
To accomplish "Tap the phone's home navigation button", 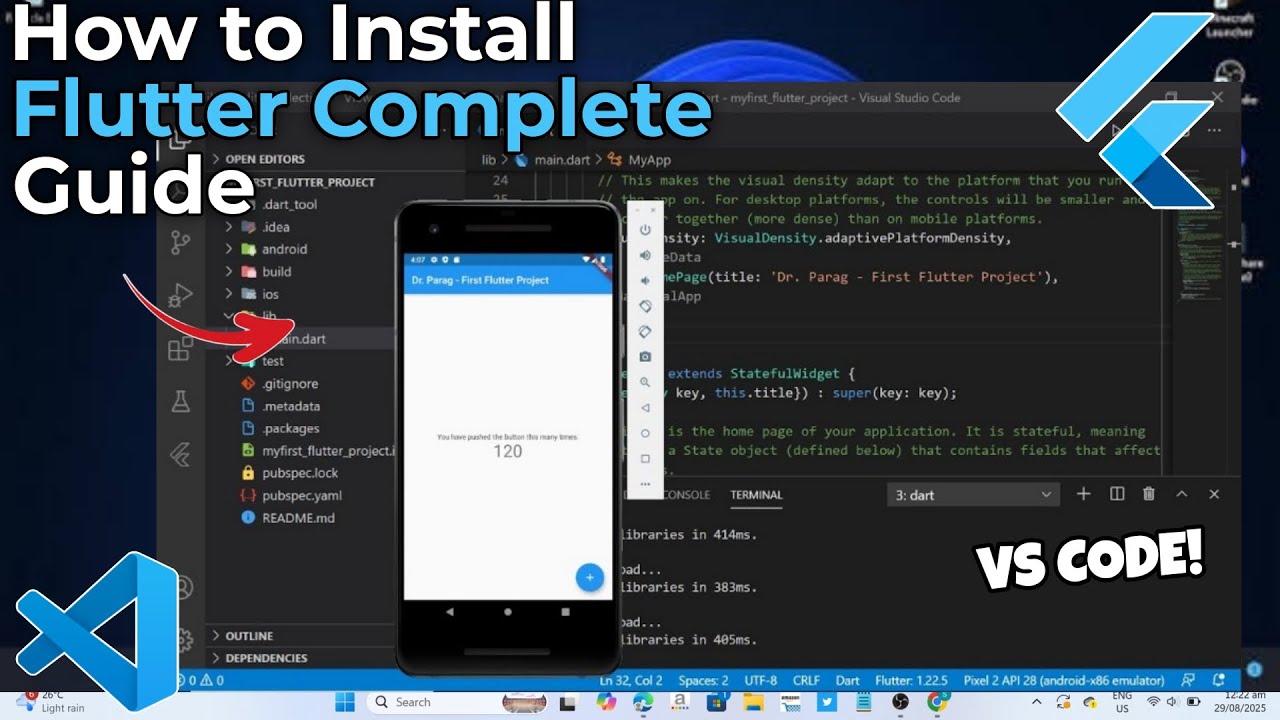I will [508, 611].
